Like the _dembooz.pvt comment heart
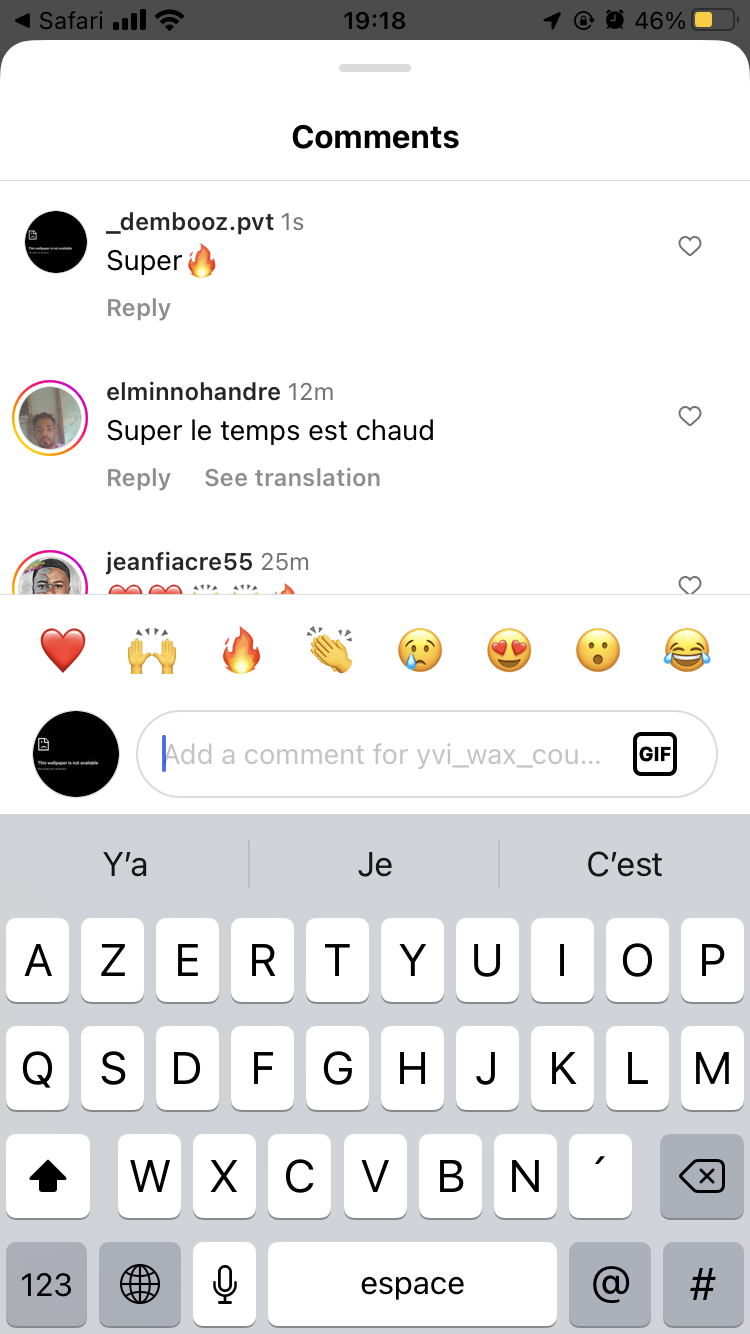The image size is (750, 1334). pos(690,246)
